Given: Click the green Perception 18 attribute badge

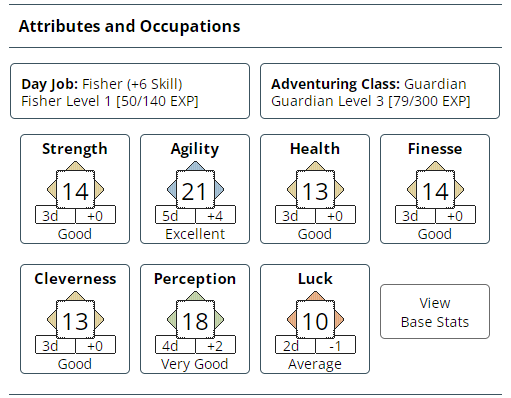Looking at the screenshot, I should [x=195, y=319].
